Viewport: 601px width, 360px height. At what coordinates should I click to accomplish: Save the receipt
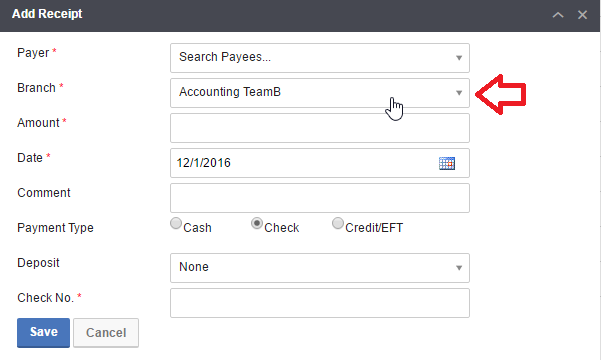(43, 332)
